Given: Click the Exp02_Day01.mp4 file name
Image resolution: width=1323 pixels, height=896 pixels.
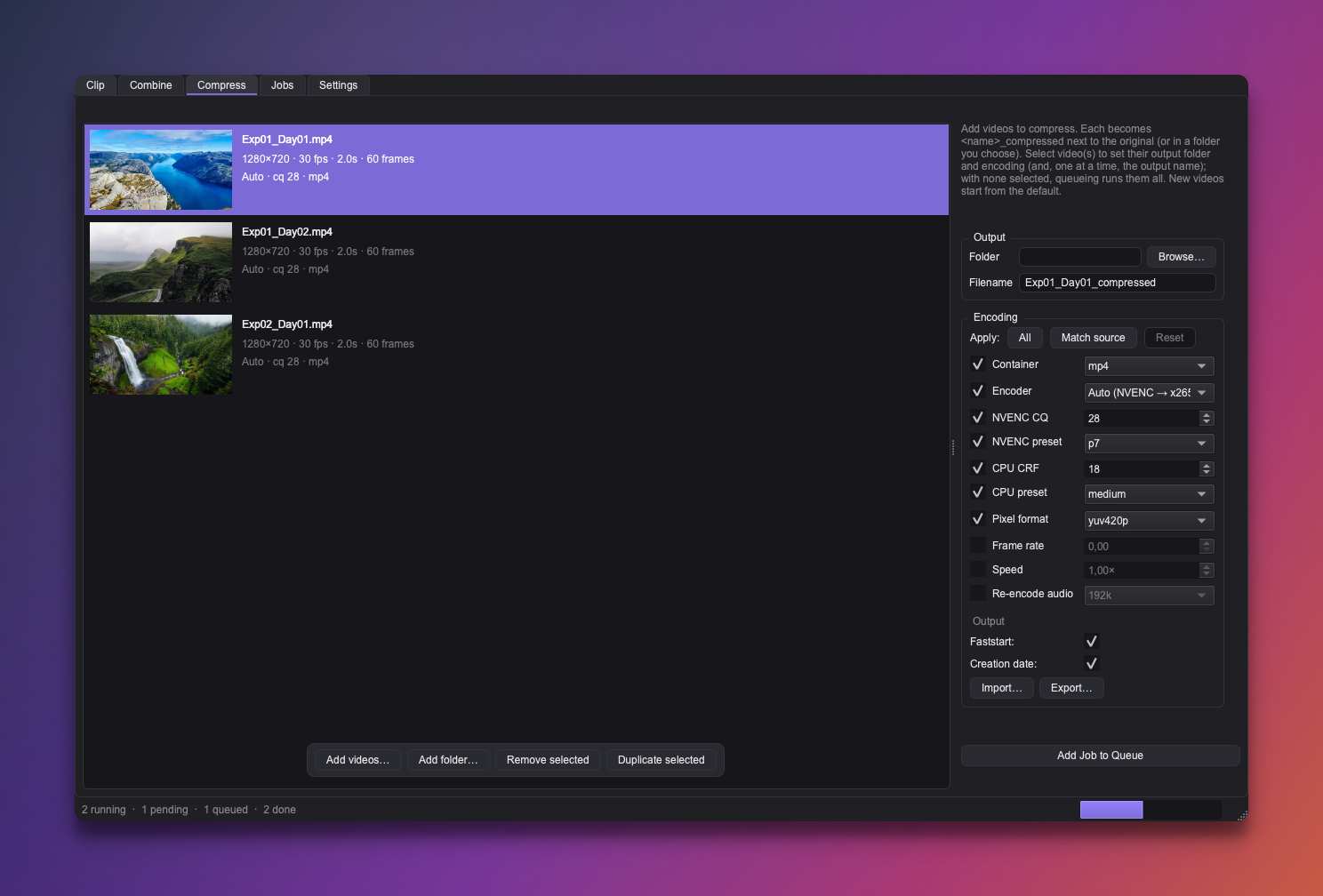Looking at the screenshot, I should tap(287, 324).
